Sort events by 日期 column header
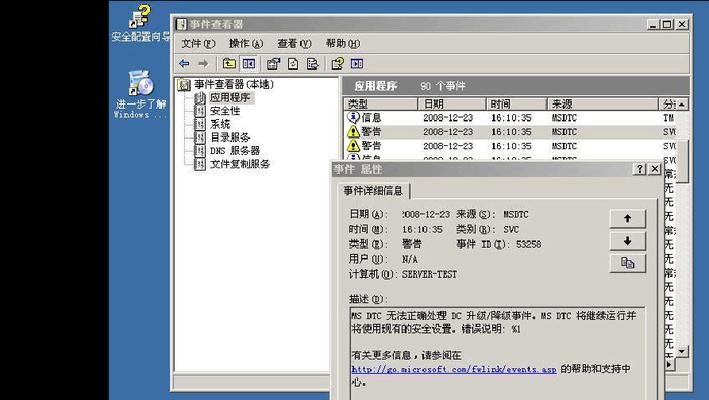This screenshot has width=709, height=400. (x=452, y=104)
